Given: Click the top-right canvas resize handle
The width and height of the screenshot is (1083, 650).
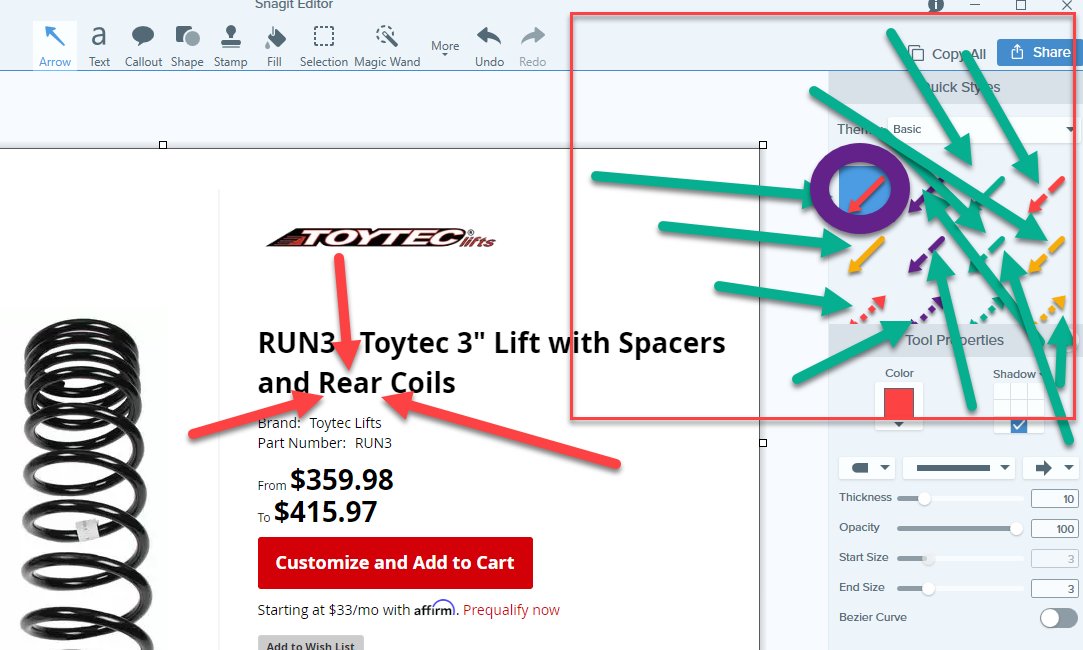Looking at the screenshot, I should click(763, 145).
